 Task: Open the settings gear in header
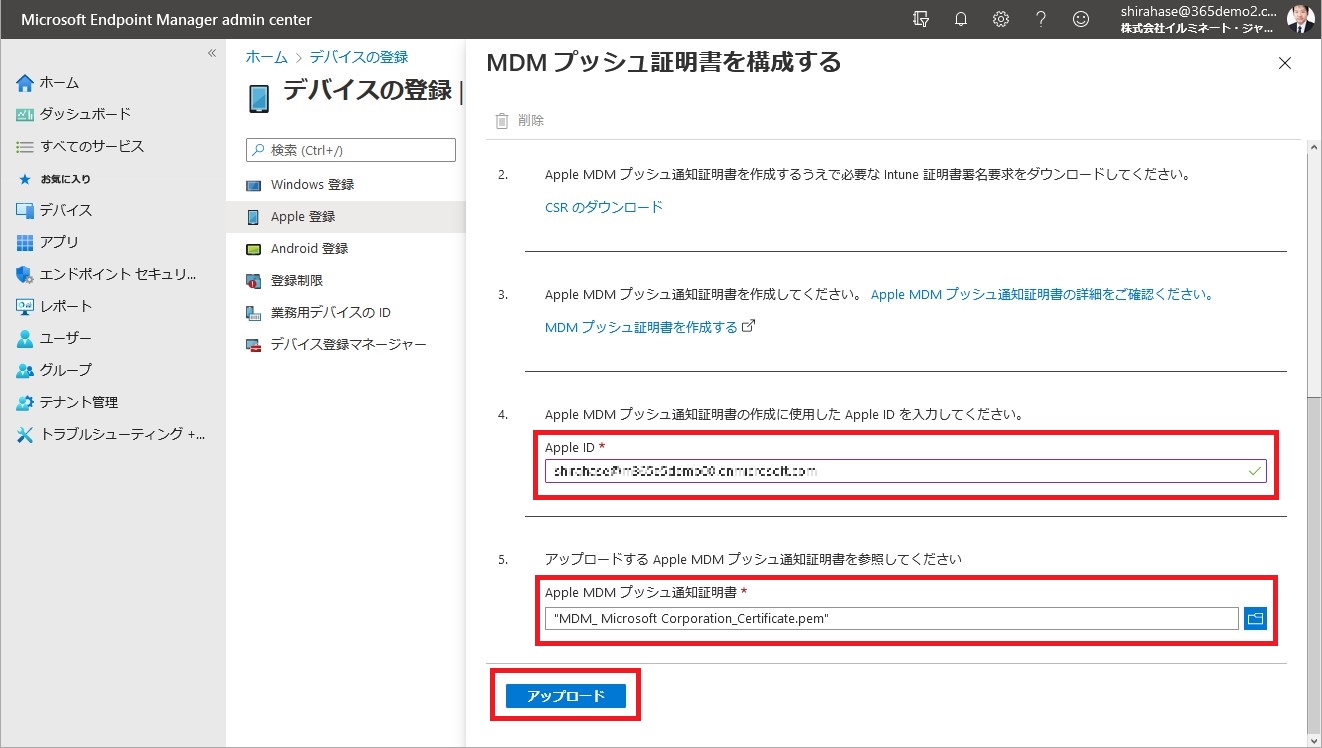[1001, 19]
